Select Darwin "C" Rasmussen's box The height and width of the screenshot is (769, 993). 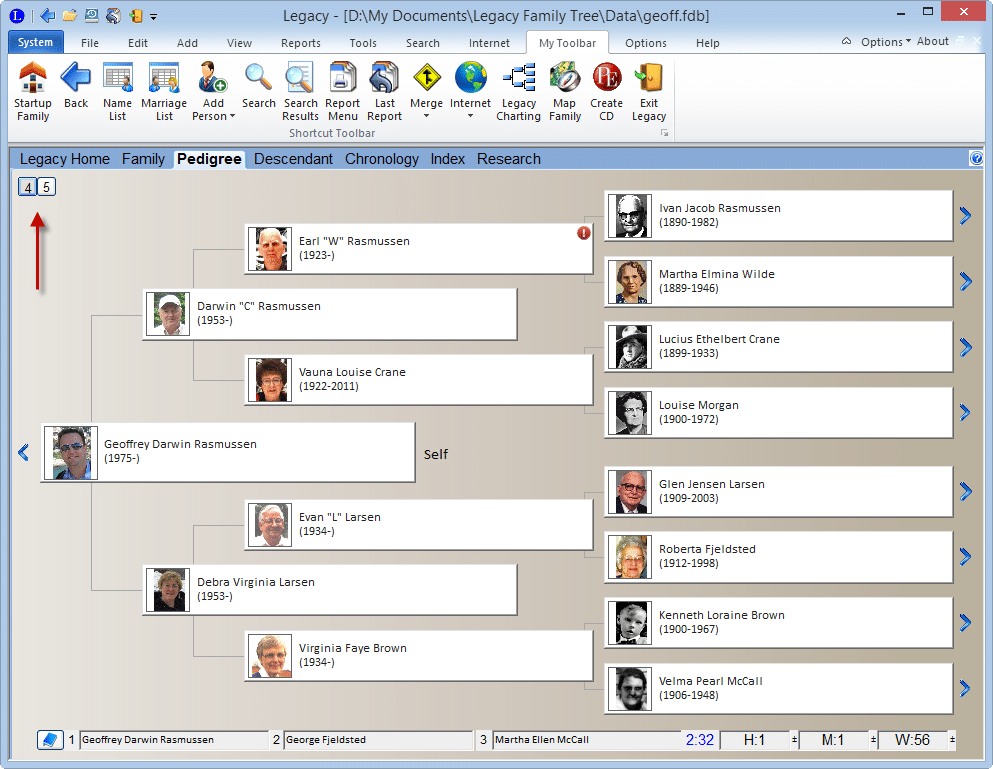330,314
